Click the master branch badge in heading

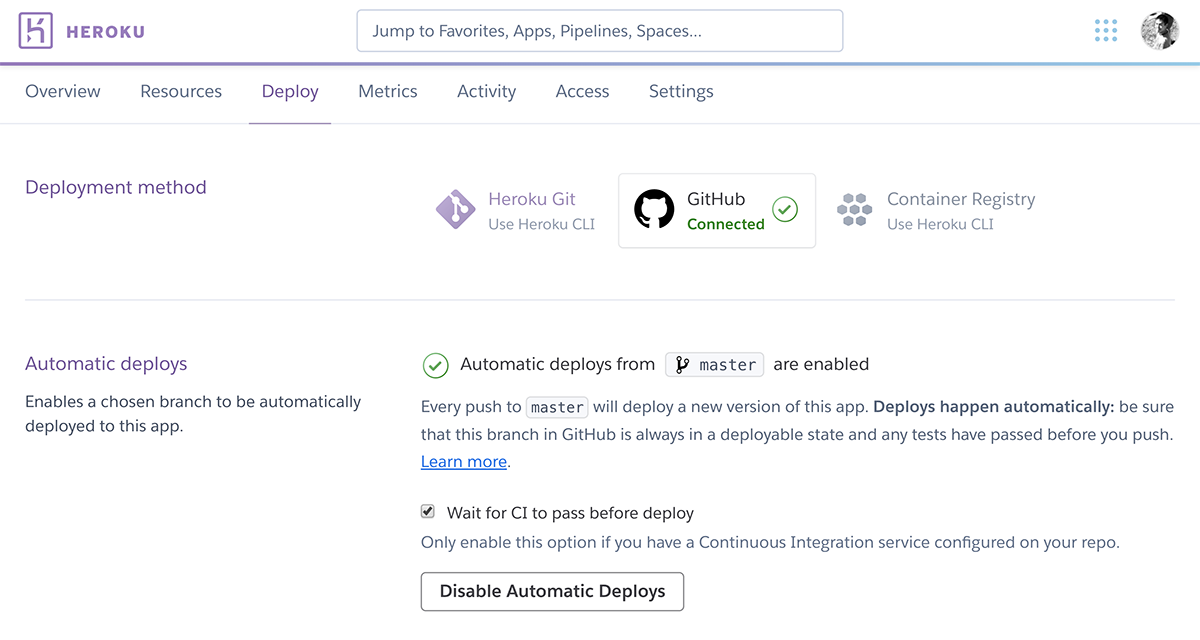point(715,365)
